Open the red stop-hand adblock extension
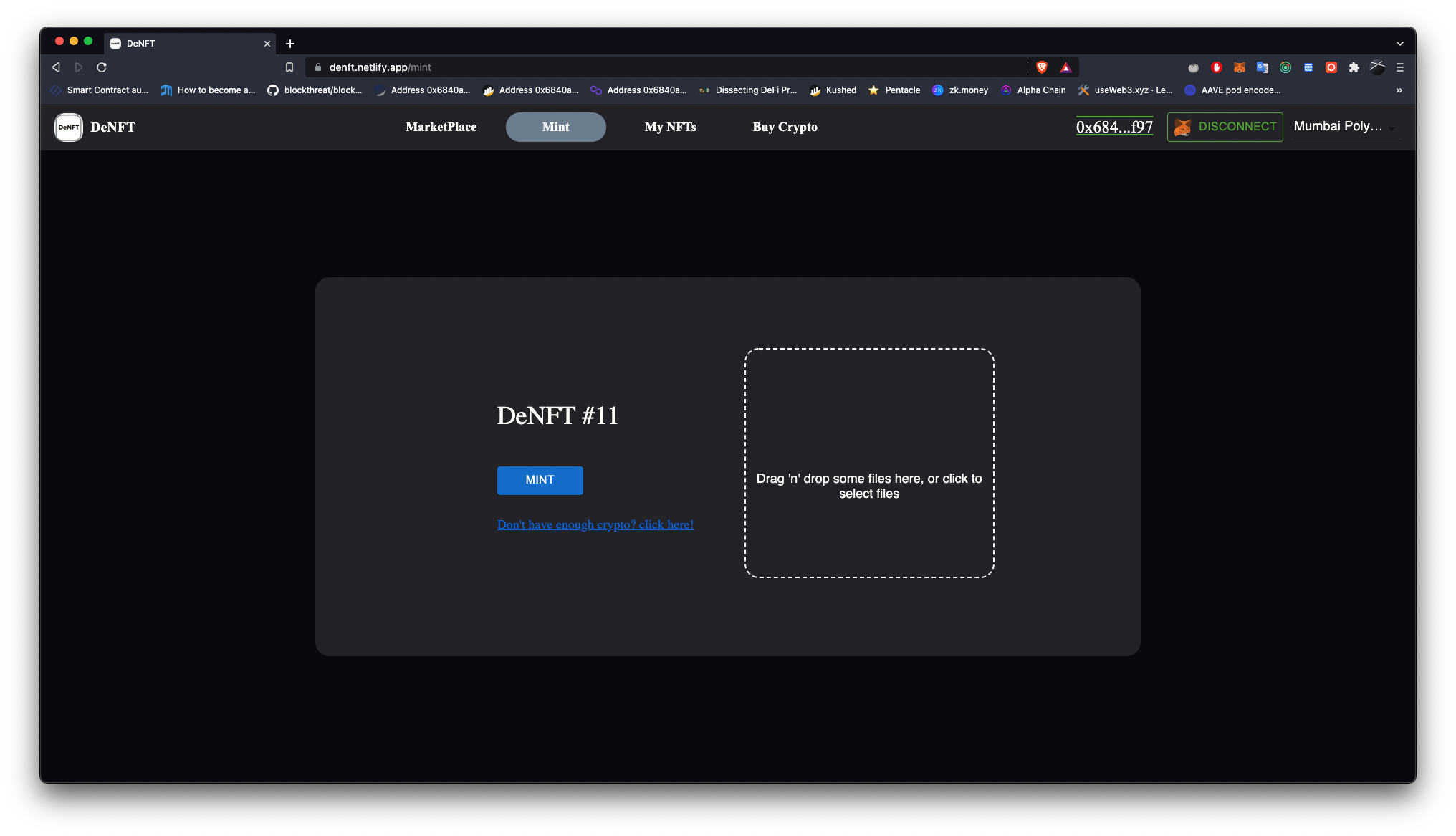 pyautogui.click(x=1216, y=67)
